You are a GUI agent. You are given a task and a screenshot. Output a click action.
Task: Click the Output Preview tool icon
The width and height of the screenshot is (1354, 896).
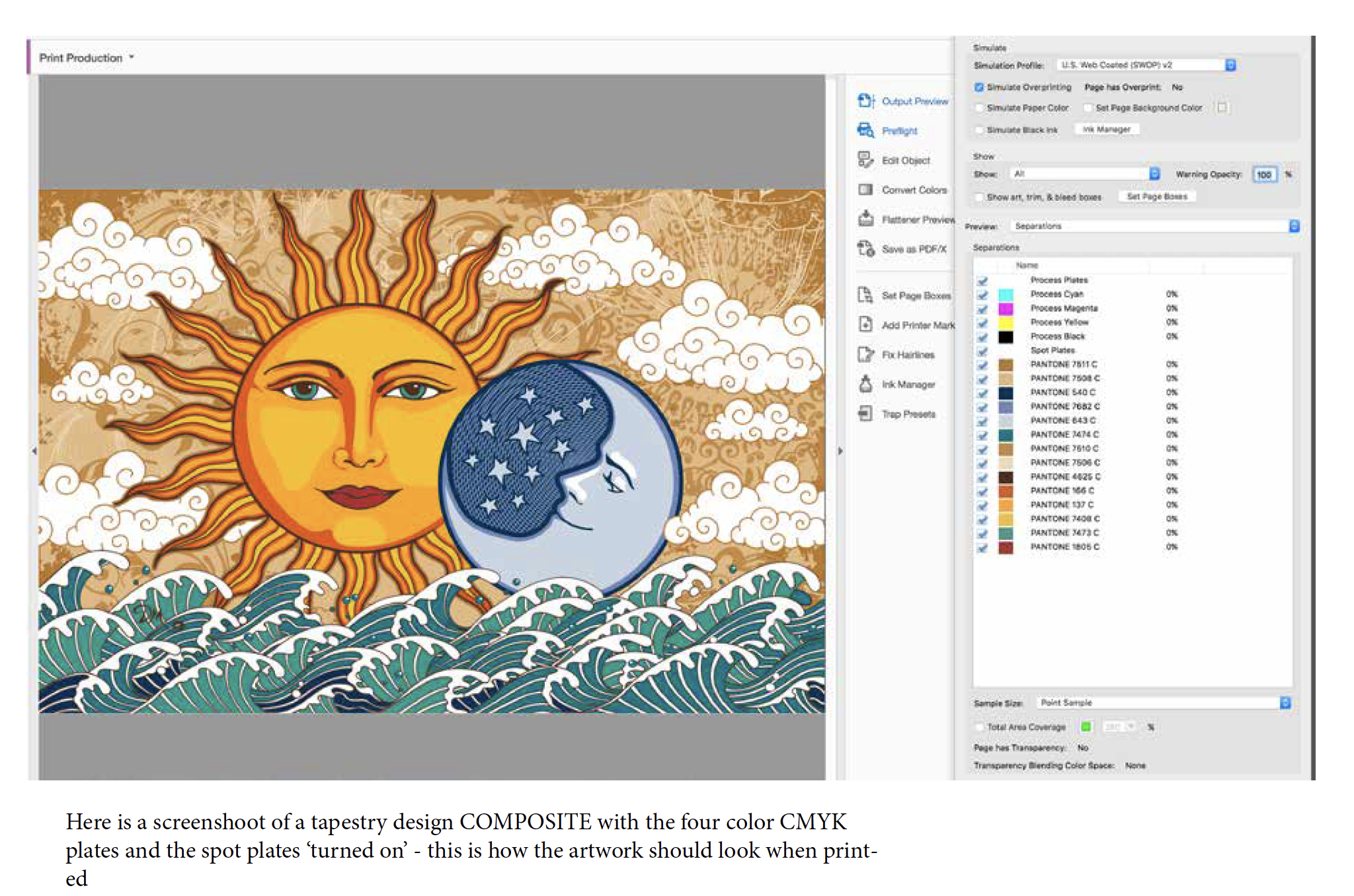click(865, 101)
